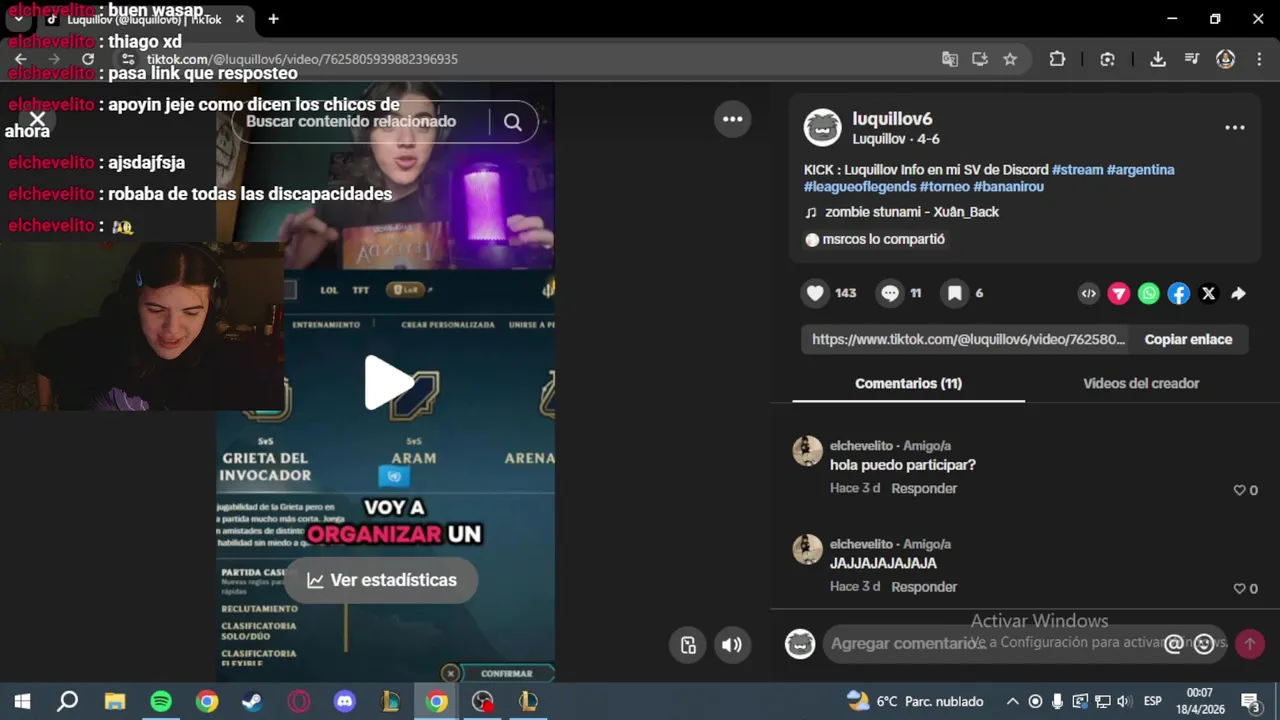Open the media controls icon

click(x=1192, y=59)
